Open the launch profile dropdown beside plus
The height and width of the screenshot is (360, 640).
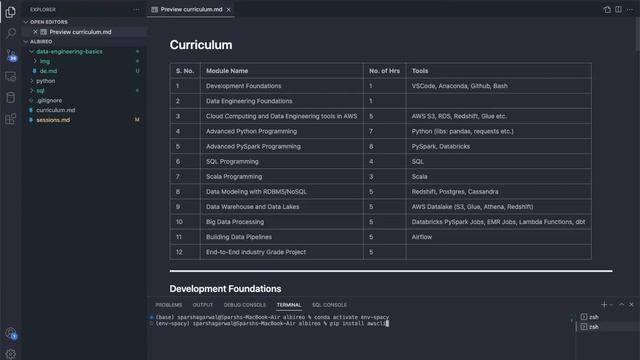click(x=611, y=305)
